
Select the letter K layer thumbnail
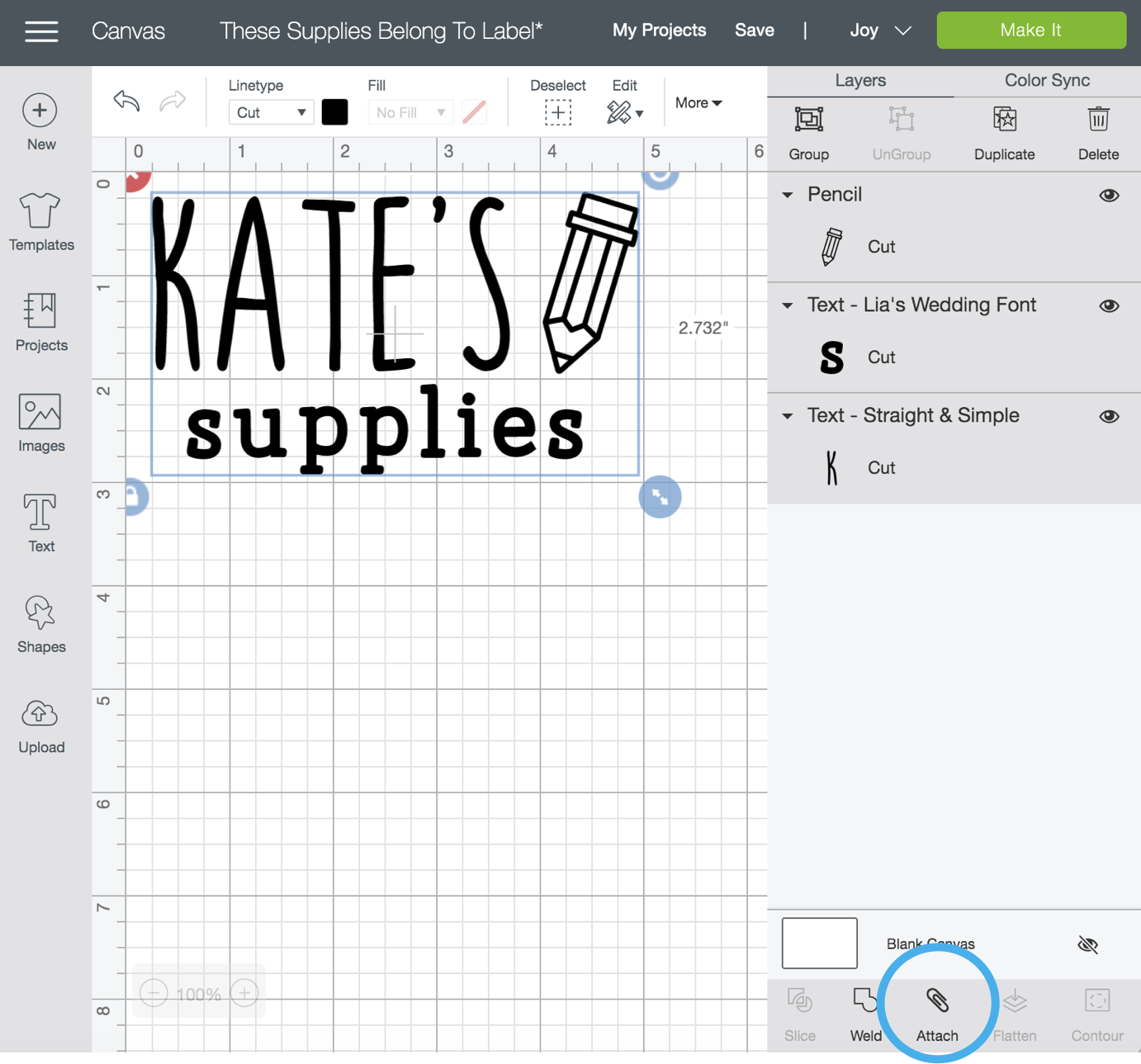[x=832, y=468]
